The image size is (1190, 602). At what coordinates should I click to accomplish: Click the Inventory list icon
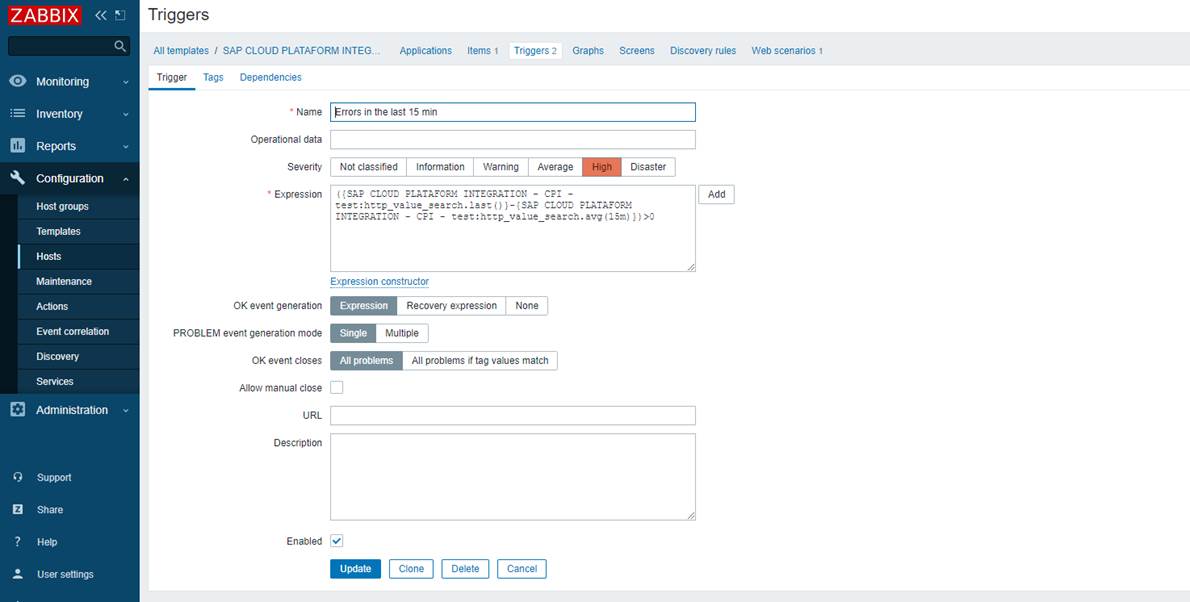17,114
